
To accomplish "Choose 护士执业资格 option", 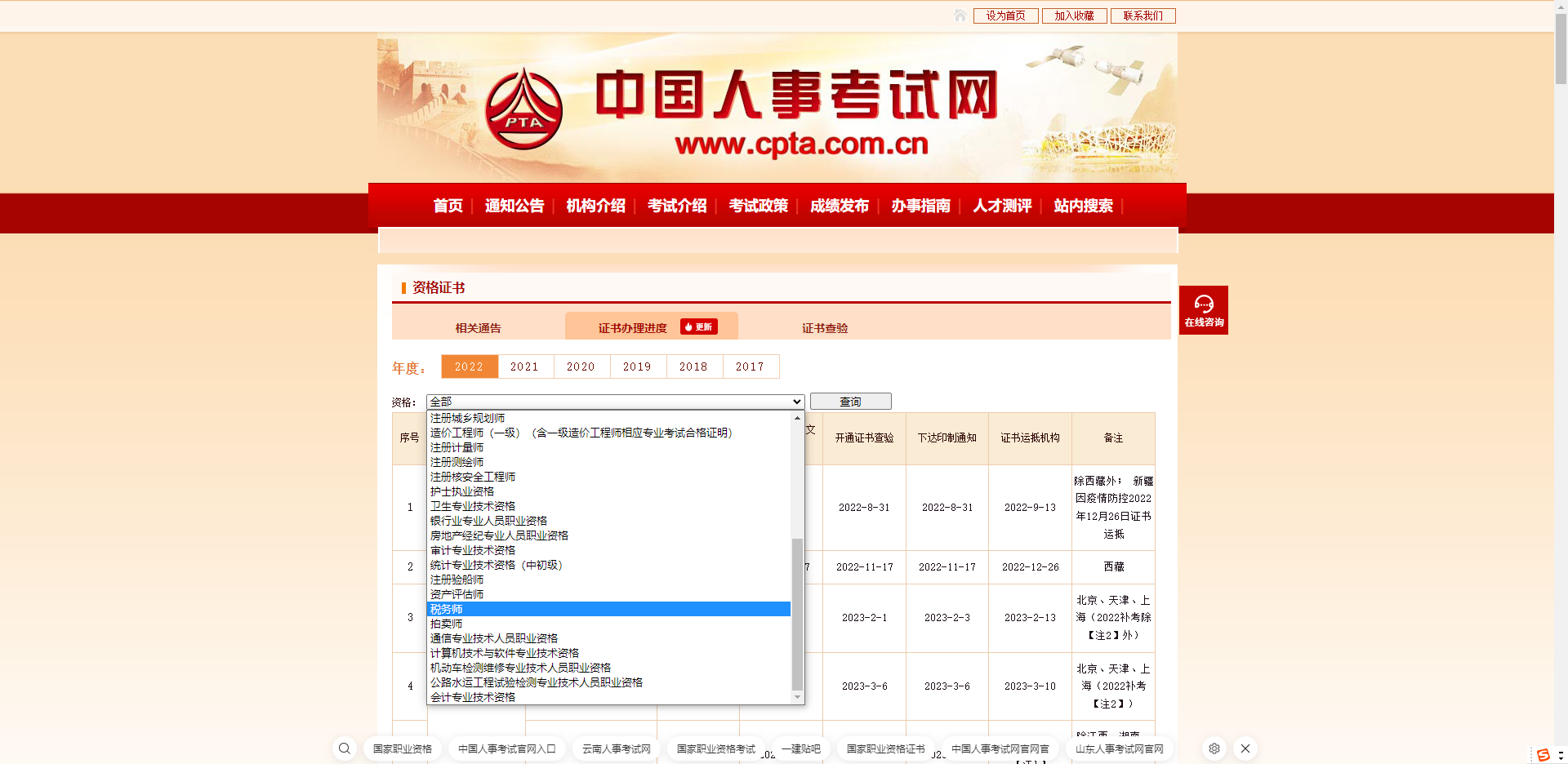I will coord(609,491).
